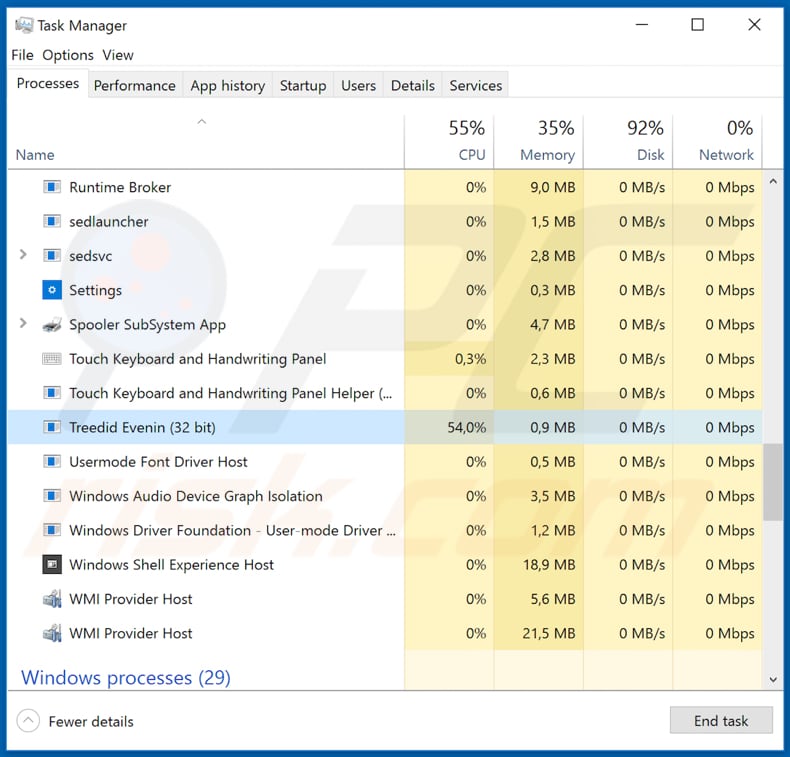Screen dimensions: 790x757
Task: Click the Settings gear process icon
Action: coord(52,290)
